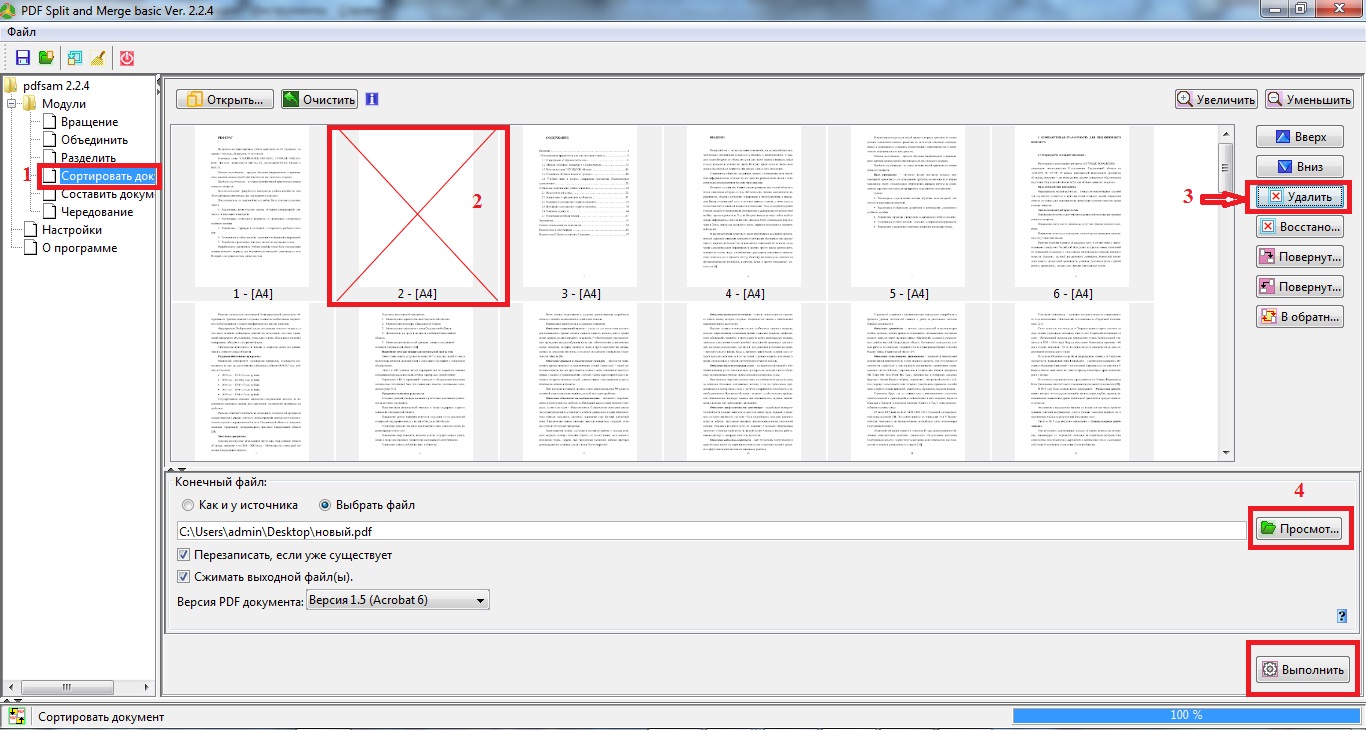The width and height of the screenshot is (1366, 730).
Task: Click the thumbnails scrollbar up arrow
Action: (1224, 135)
